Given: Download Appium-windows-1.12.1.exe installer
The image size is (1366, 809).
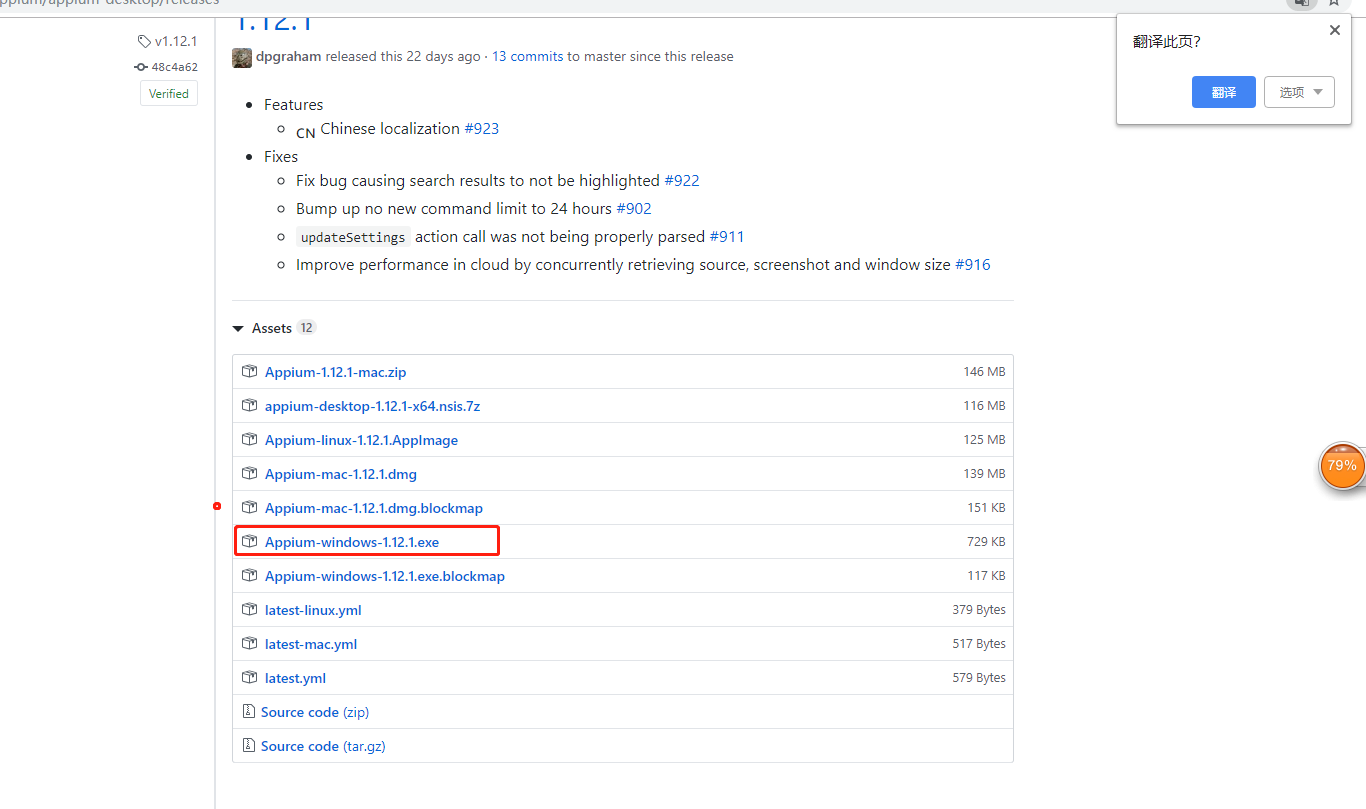Looking at the screenshot, I should coord(352,542).
